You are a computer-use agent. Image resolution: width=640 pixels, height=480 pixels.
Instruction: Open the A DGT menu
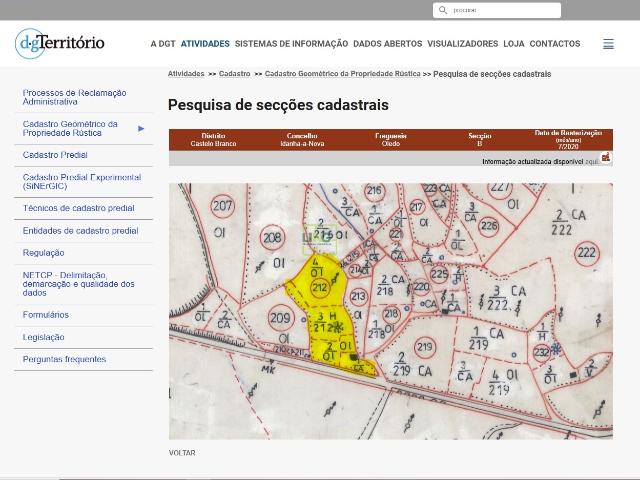tap(163, 44)
